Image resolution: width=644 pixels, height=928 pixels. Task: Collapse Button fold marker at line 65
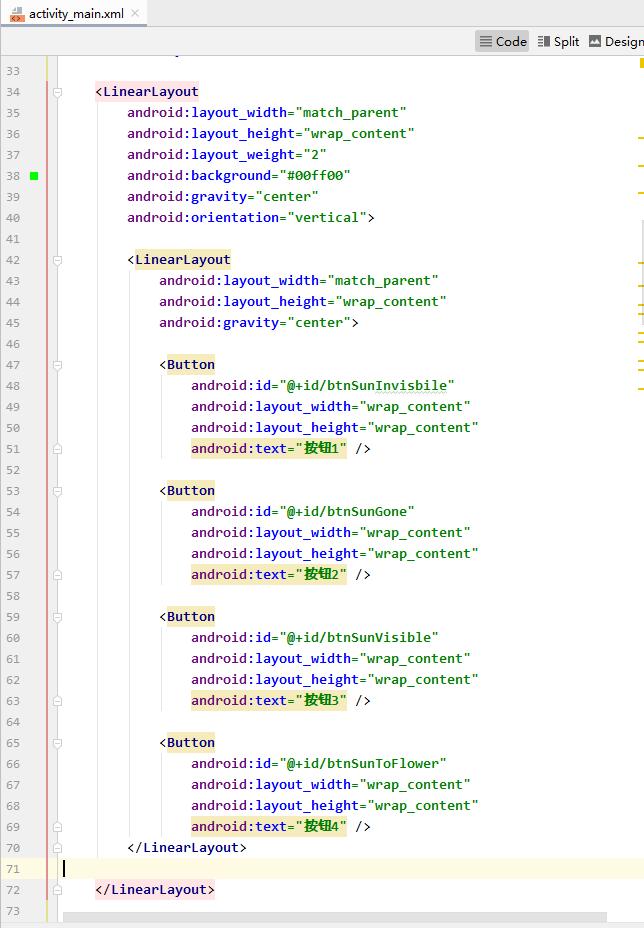point(57,743)
